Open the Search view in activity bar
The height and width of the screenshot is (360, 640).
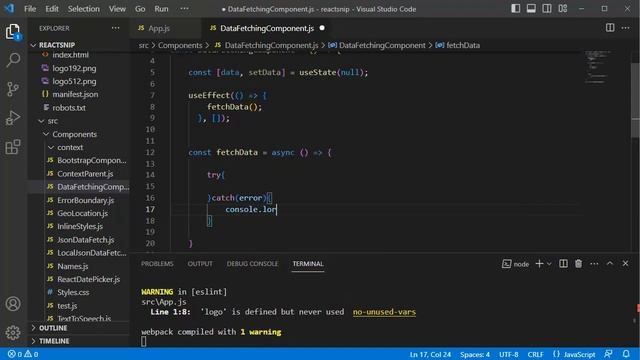pyautogui.click(x=13, y=60)
